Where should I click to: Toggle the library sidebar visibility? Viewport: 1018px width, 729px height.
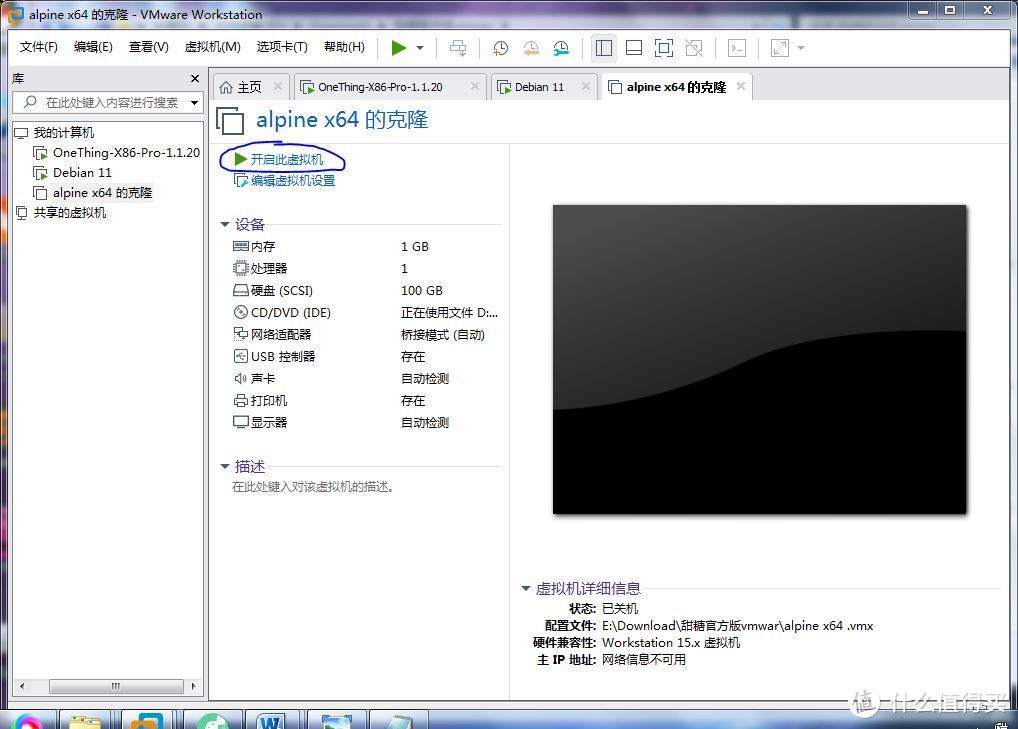(x=604, y=47)
